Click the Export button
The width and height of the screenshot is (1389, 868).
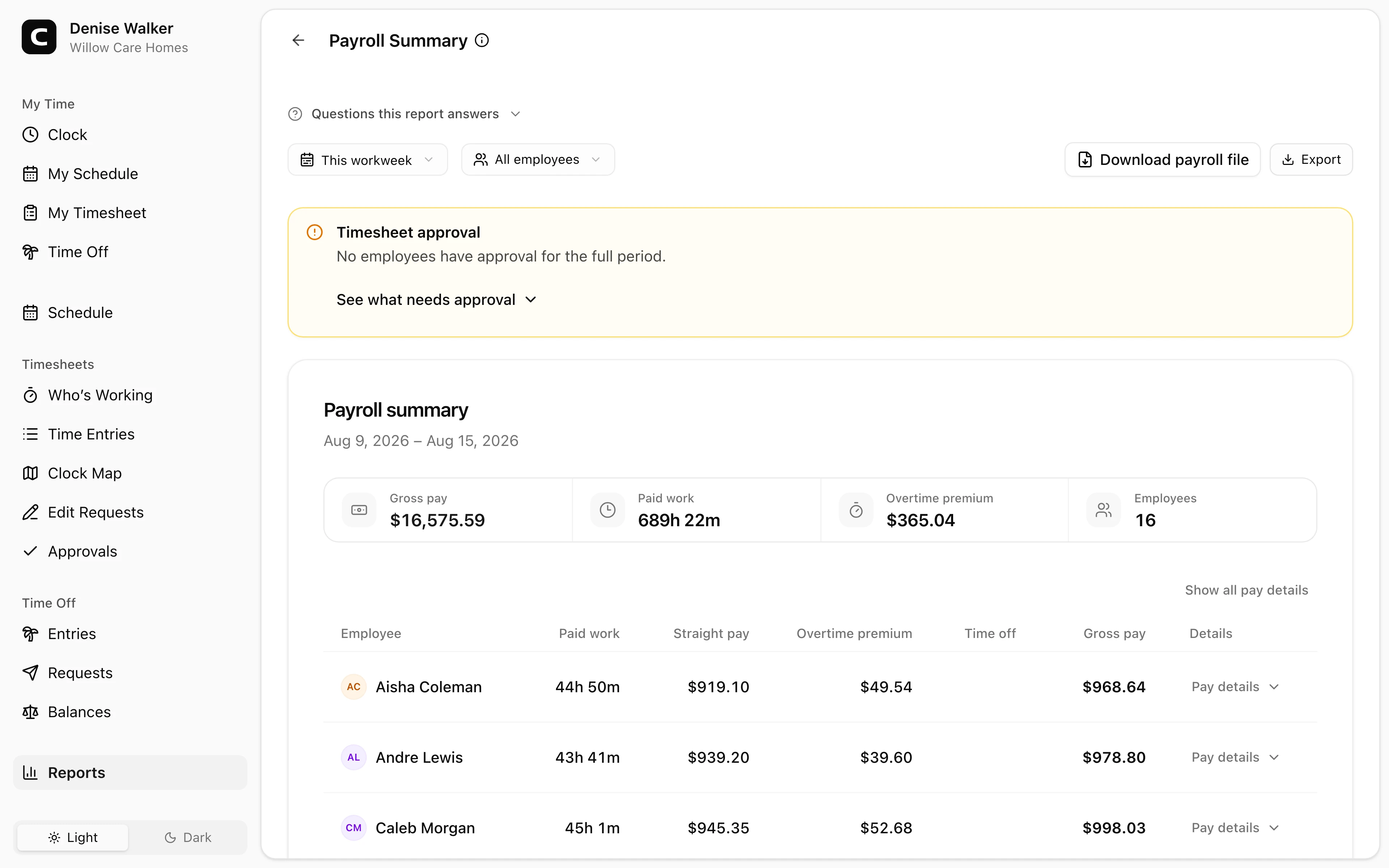1311,159
